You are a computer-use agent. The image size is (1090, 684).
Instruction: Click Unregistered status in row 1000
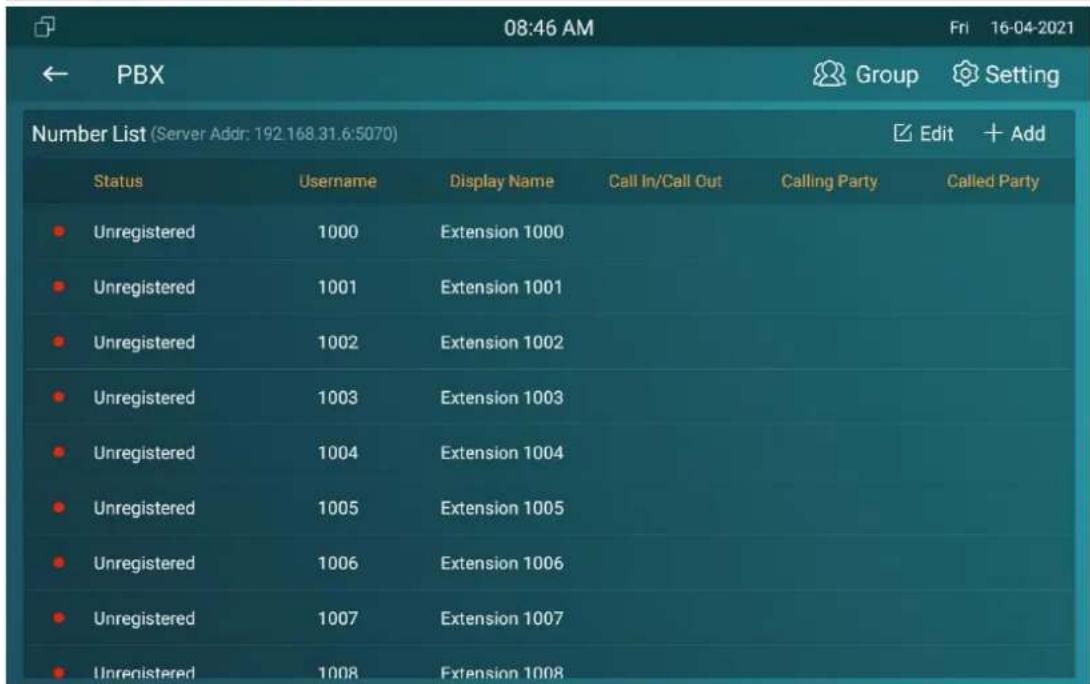pyautogui.click(x=145, y=232)
